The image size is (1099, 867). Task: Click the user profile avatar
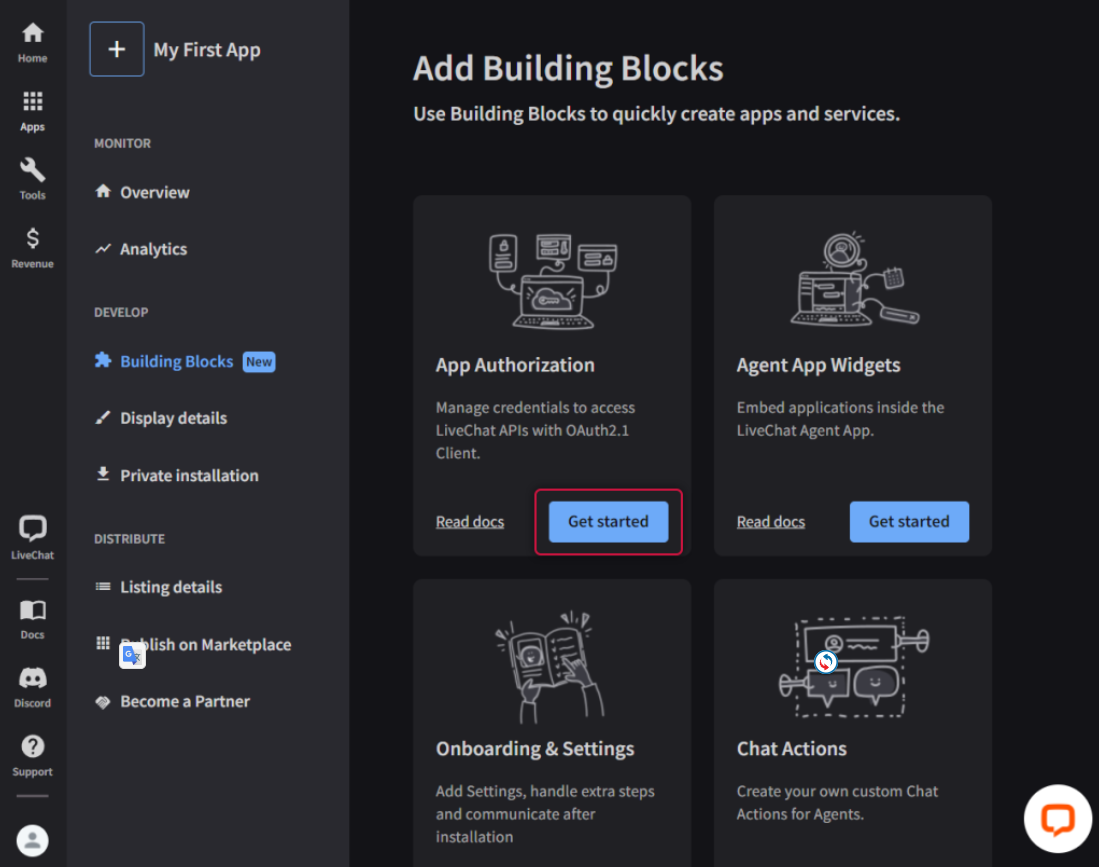pyautogui.click(x=32, y=840)
